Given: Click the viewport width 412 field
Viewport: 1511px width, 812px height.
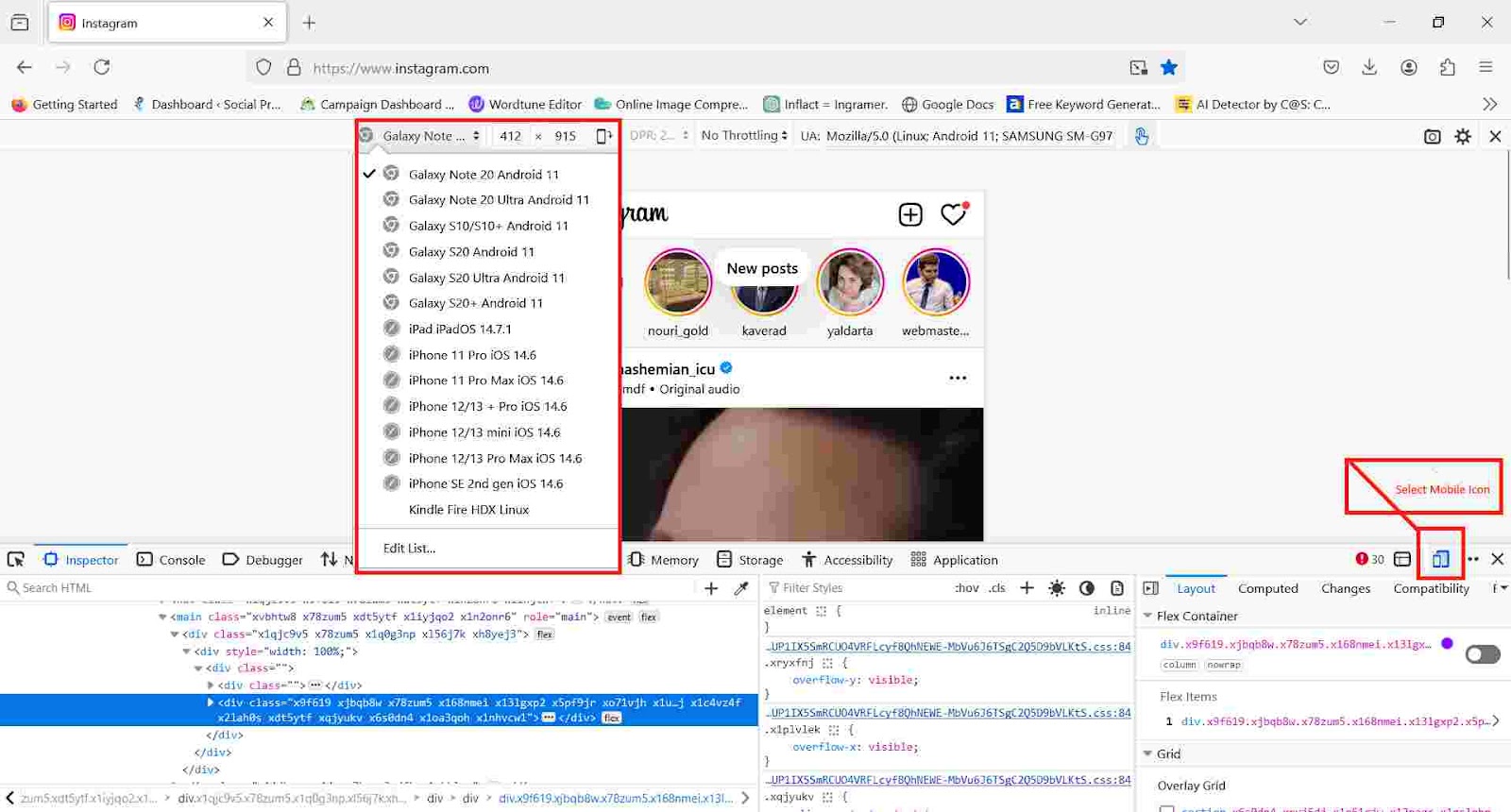Looking at the screenshot, I should pos(511,136).
